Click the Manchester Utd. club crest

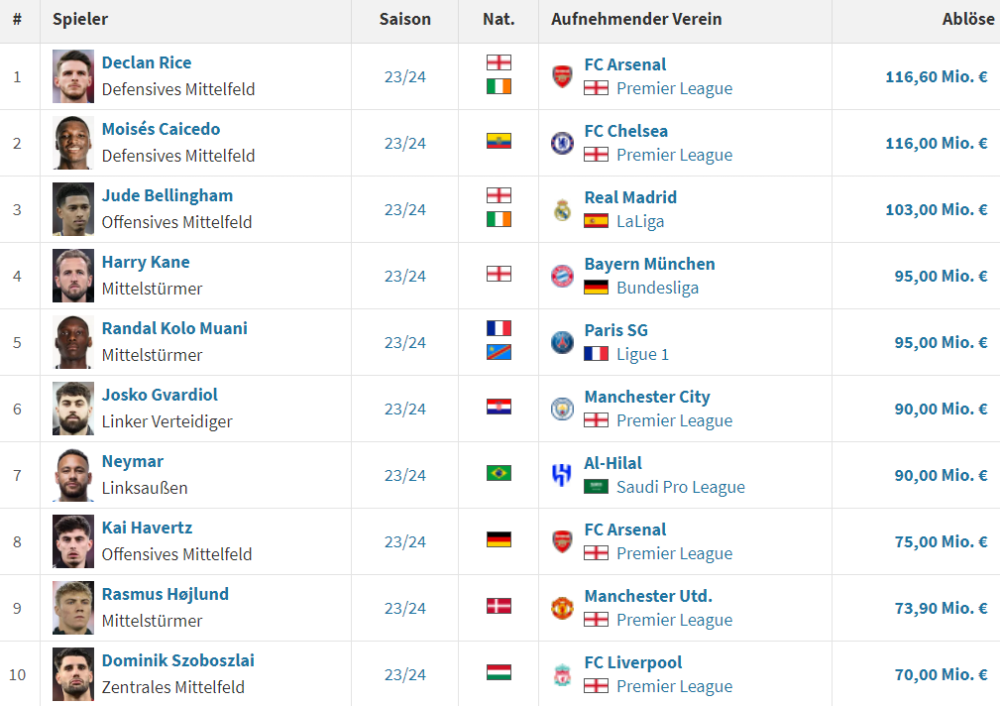point(563,608)
